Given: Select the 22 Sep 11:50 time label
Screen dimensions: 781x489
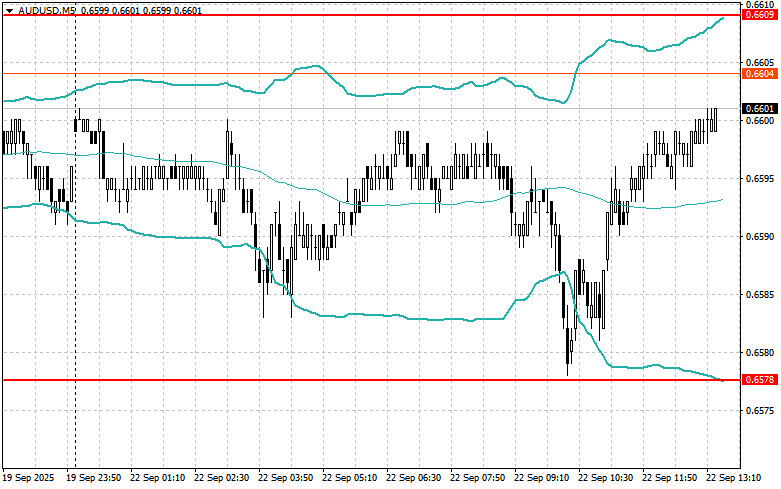Looking at the screenshot, I should tap(669, 478).
